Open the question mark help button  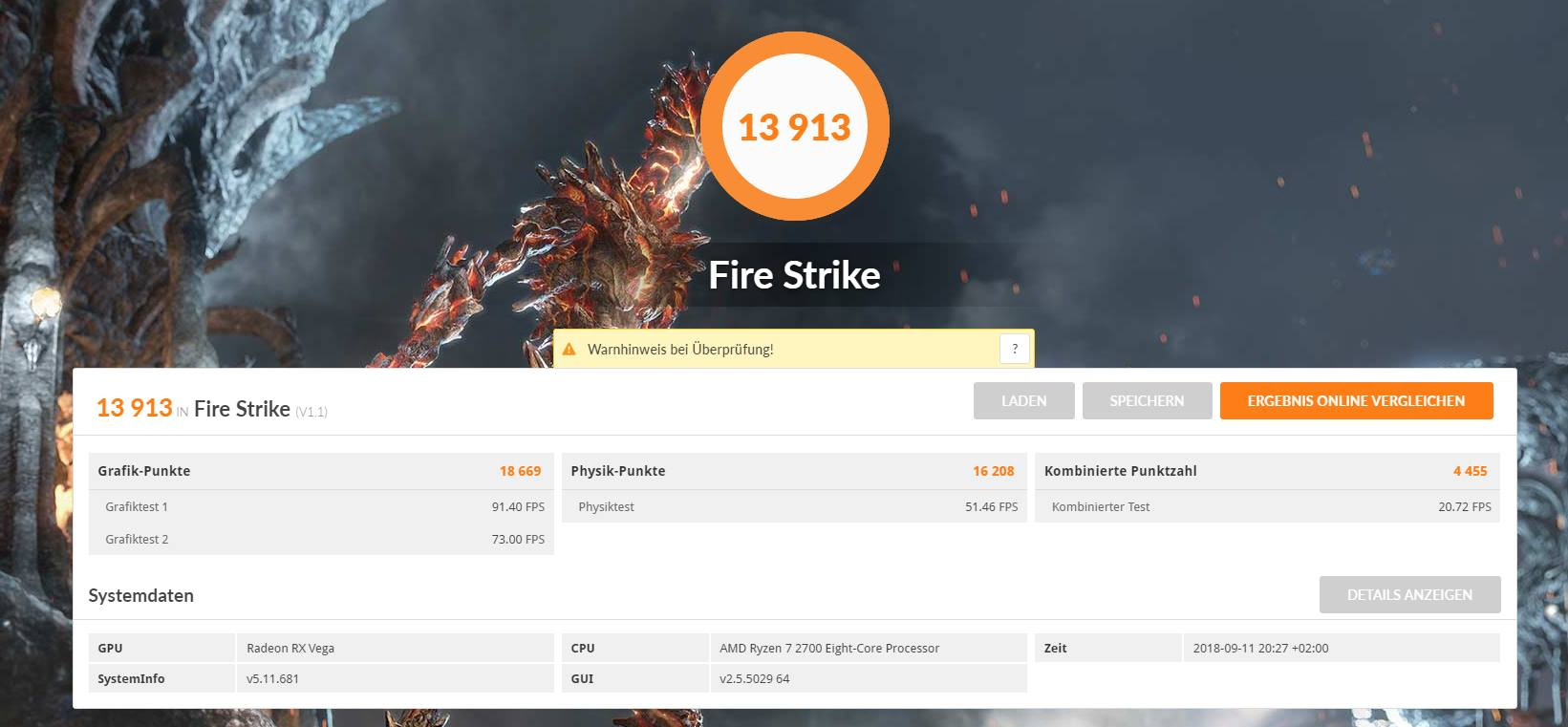click(1015, 349)
